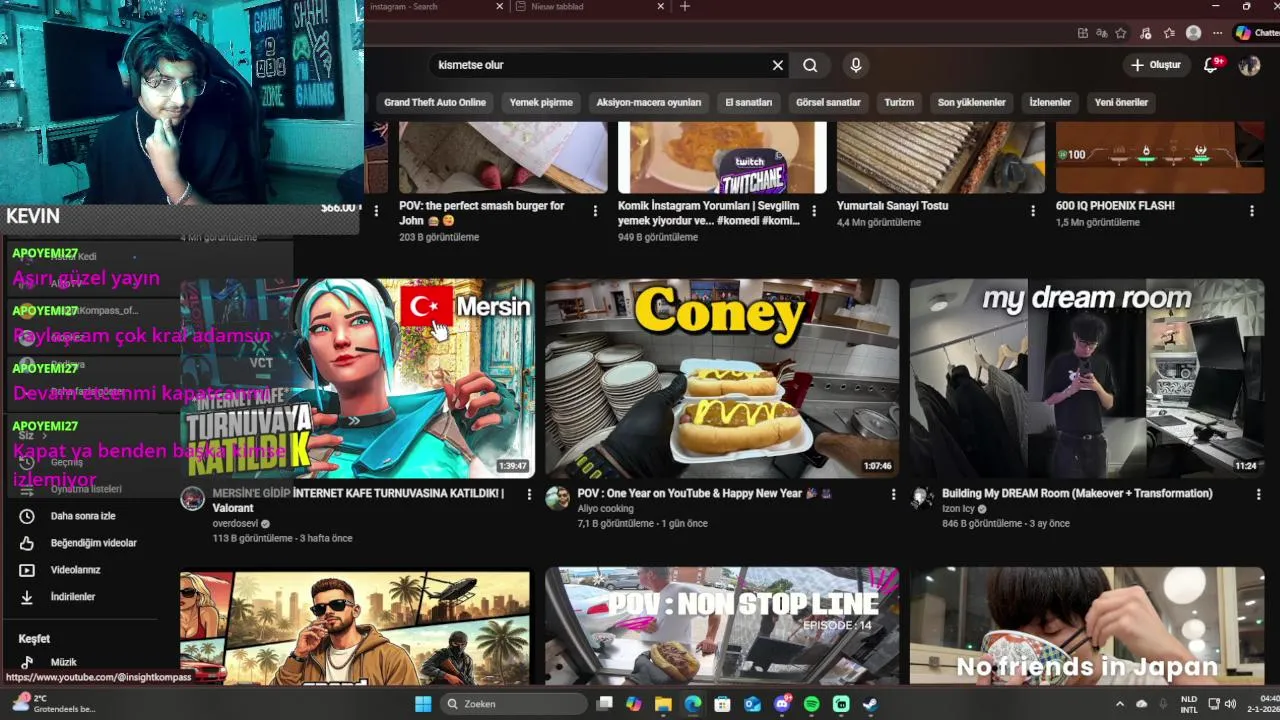Switch to the 'instagram - Search' browser tab
The height and width of the screenshot is (720, 1280).
click(x=430, y=6)
